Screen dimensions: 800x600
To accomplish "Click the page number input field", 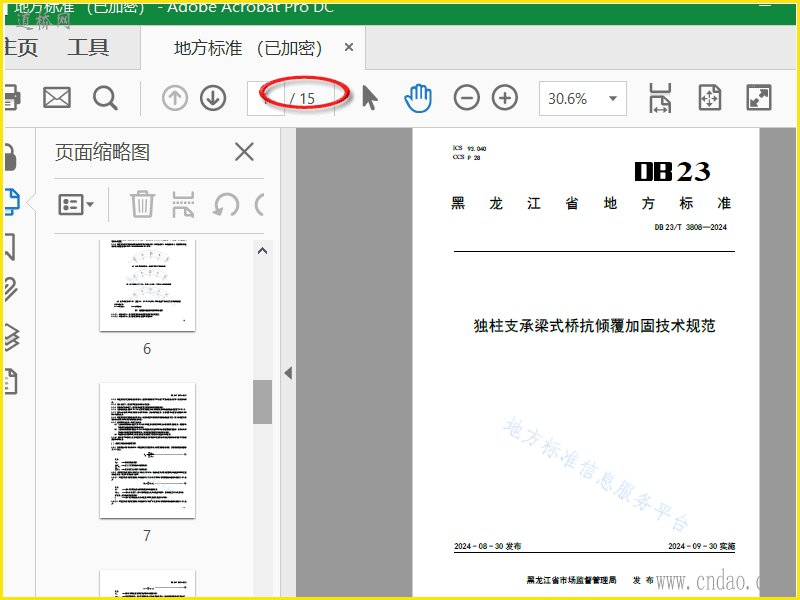I will point(266,98).
